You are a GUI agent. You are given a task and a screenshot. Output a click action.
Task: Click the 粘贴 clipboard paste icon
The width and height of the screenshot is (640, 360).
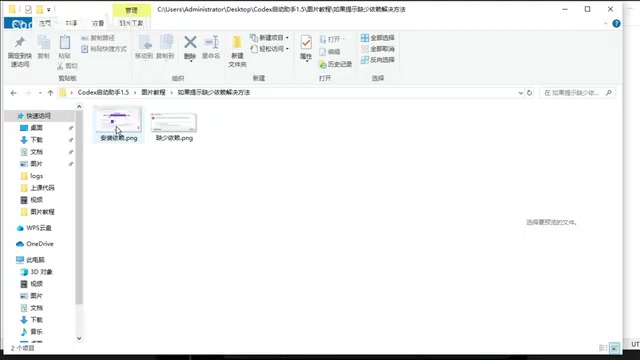click(x=65, y=42)
